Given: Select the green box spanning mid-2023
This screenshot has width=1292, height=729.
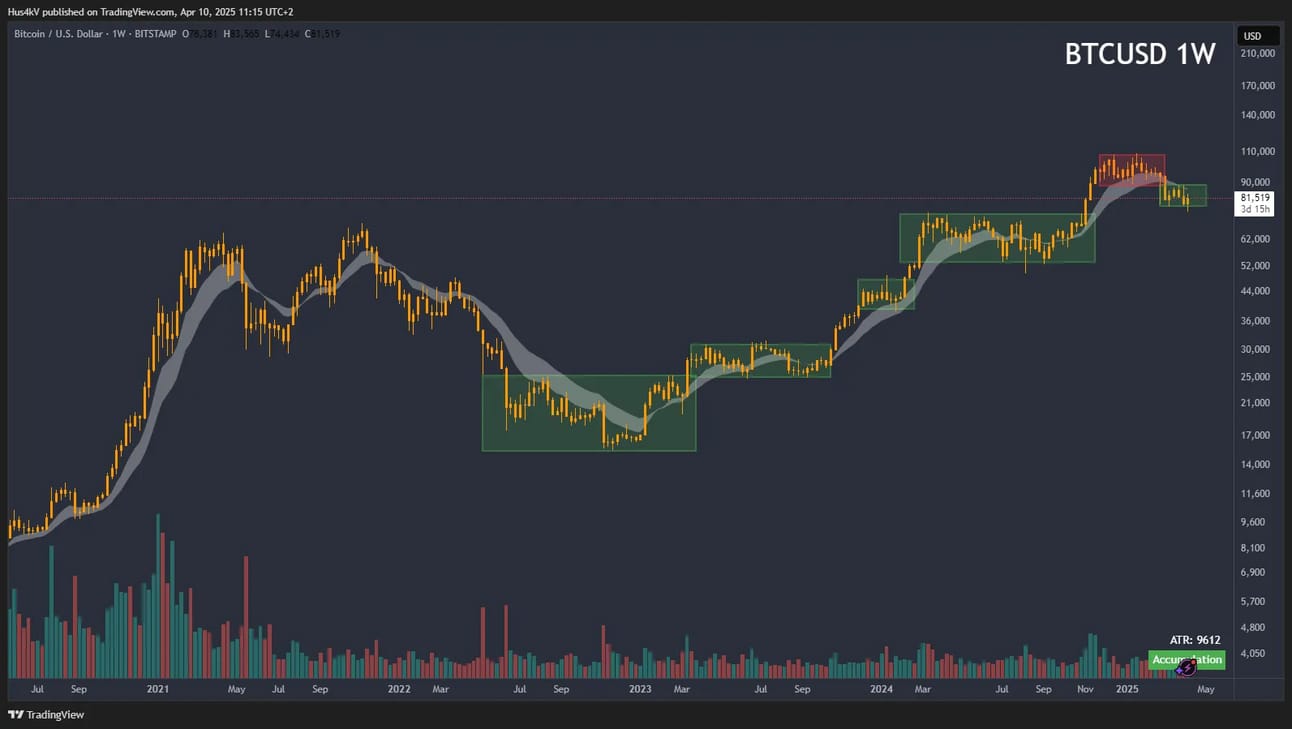Looking at the screenshot, I should pyautogui.click(x=760, y=360).
